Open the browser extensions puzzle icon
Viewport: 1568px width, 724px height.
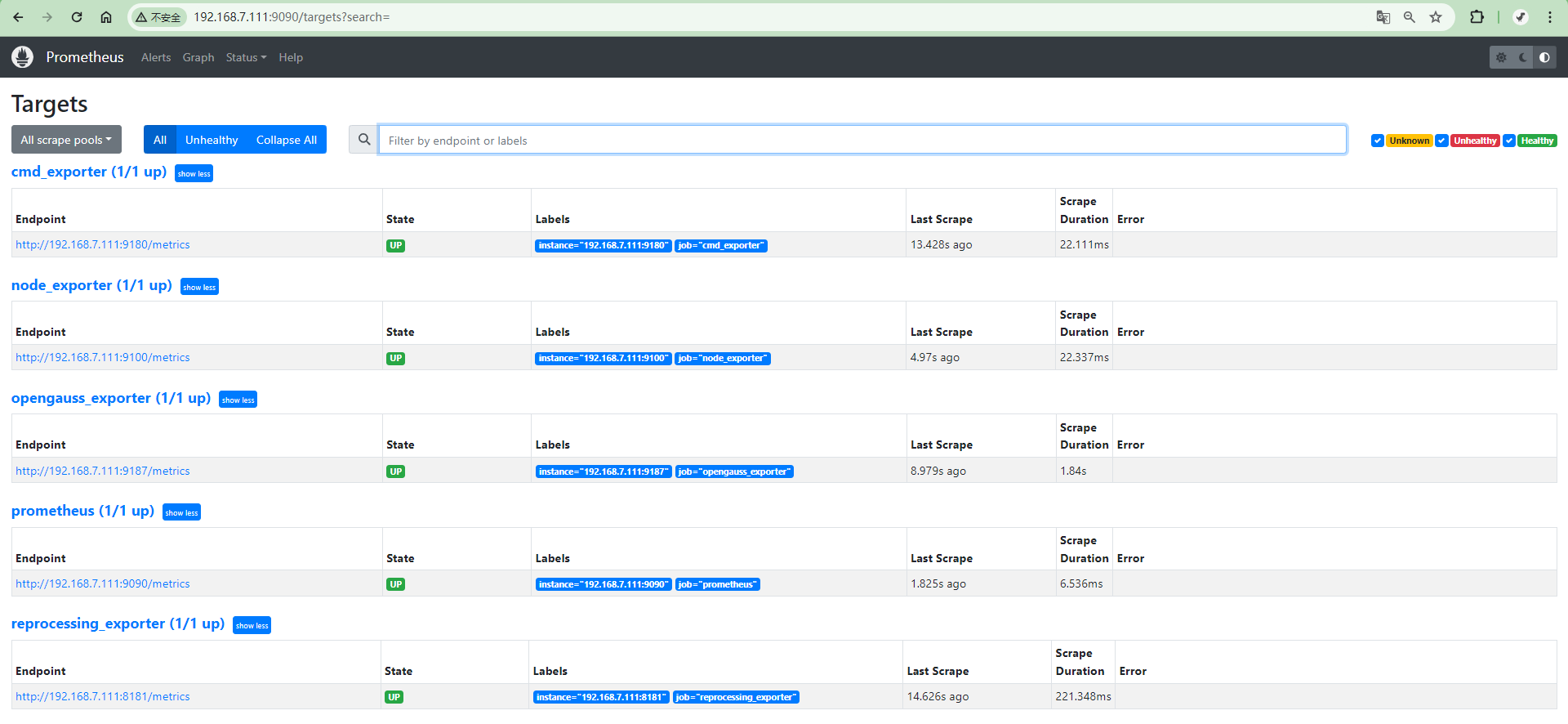click(1477, 17)
